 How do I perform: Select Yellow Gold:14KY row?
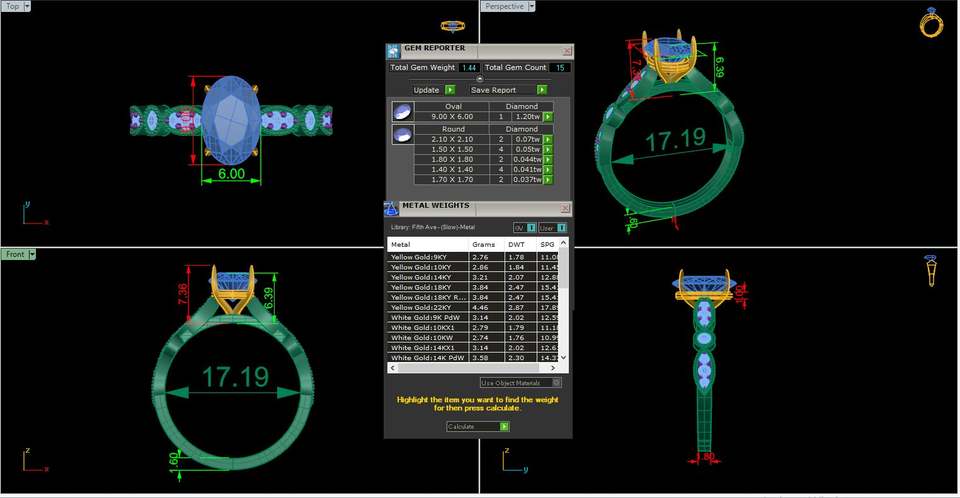click(x=473, y=277)
